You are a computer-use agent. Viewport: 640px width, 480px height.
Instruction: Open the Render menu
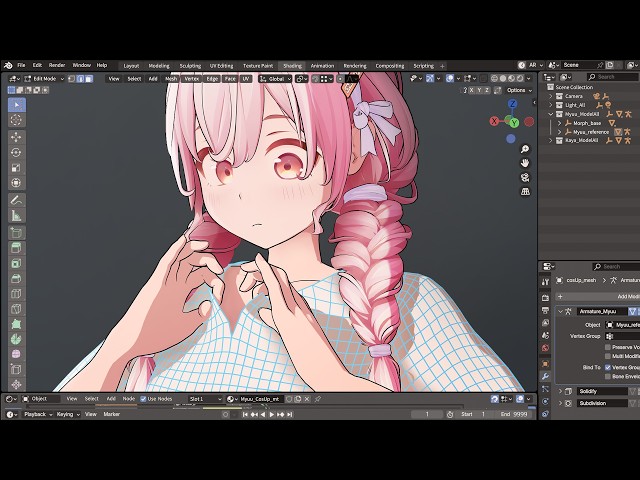57,65
